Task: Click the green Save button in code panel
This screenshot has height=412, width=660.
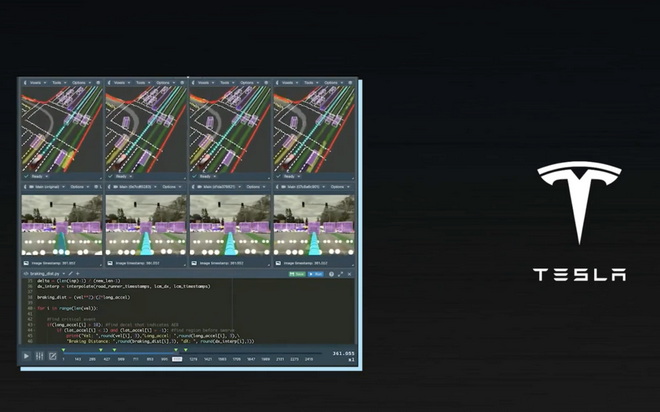Action: point(297,274)
